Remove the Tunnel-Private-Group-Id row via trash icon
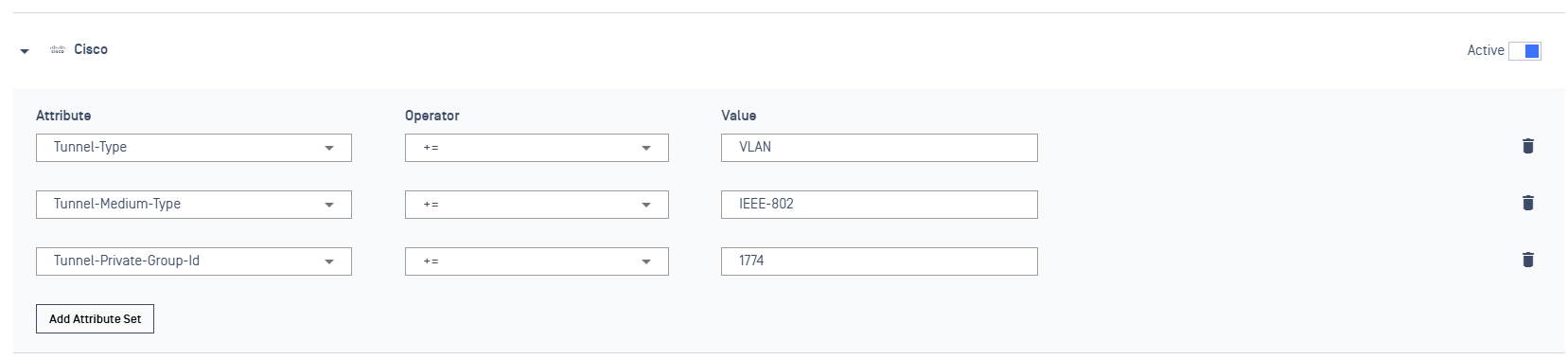The image size is (1568, 360). (x=1527, y=260)
